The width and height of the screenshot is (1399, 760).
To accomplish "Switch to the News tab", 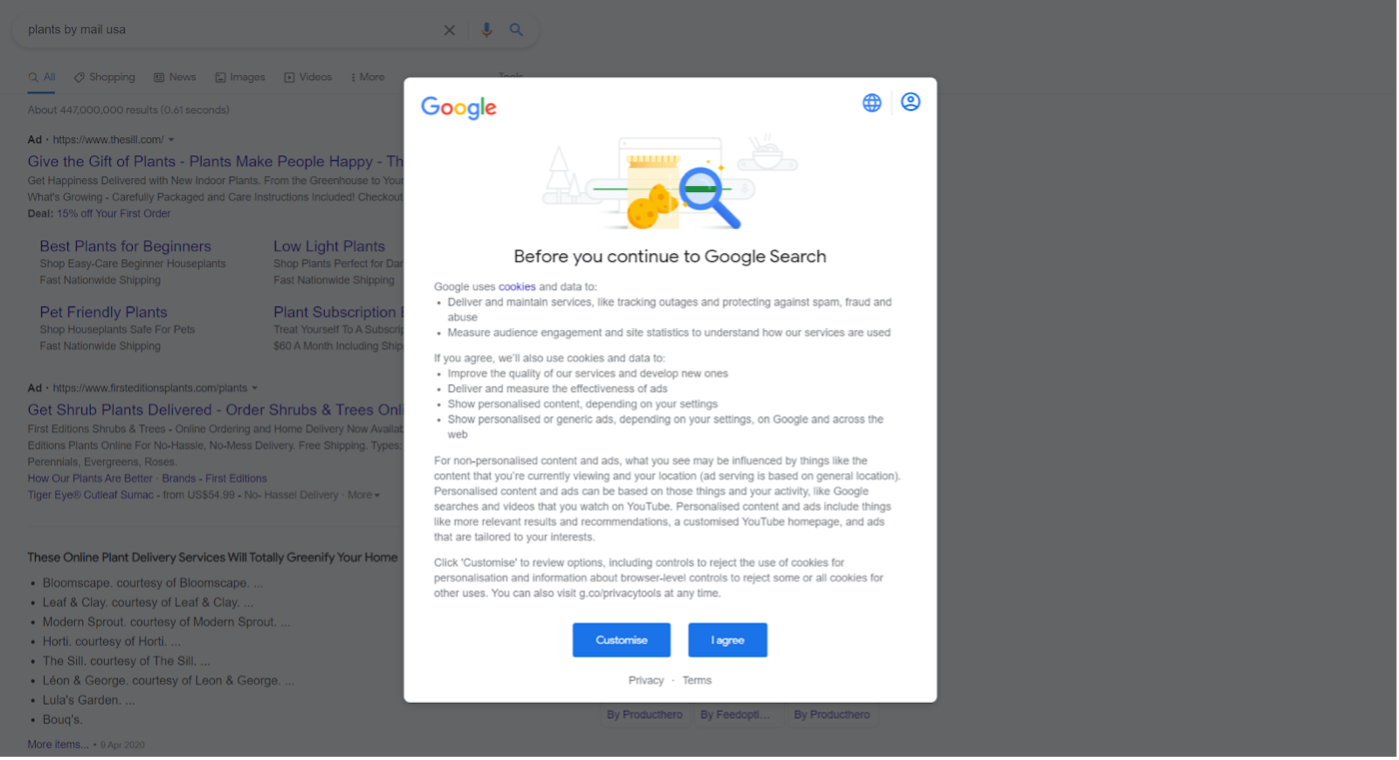I will pyautogui.click(x=175, y=77).
